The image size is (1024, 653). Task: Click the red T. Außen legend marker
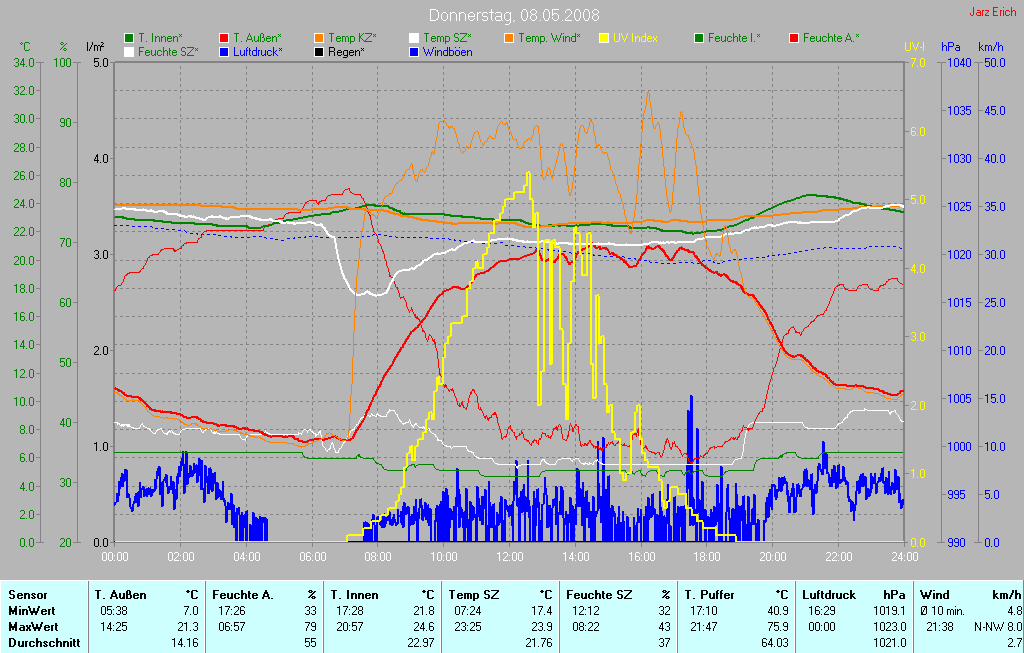pyautogui.click(x=224, y=38)
